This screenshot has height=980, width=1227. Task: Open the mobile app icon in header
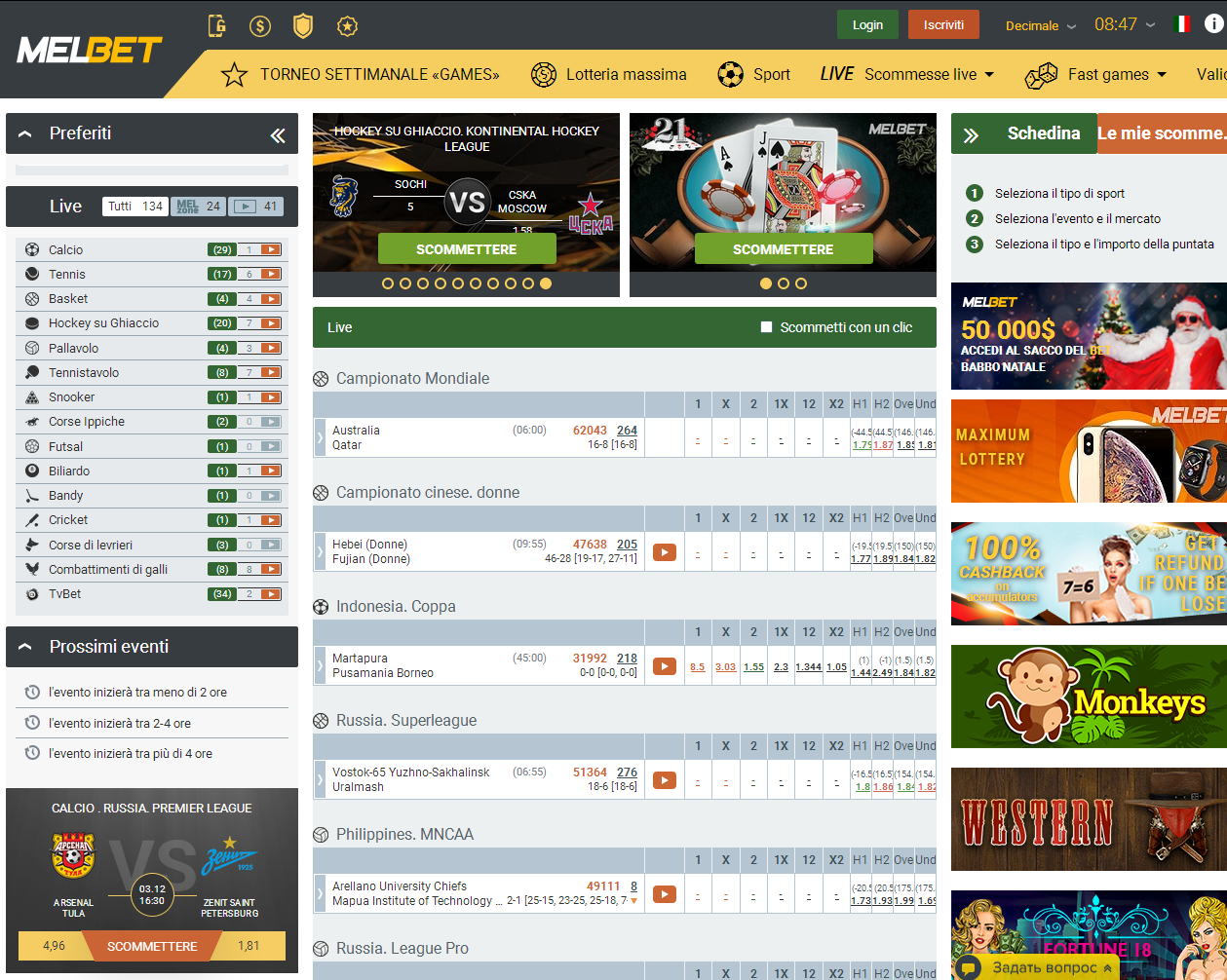[x=217, y=26]
